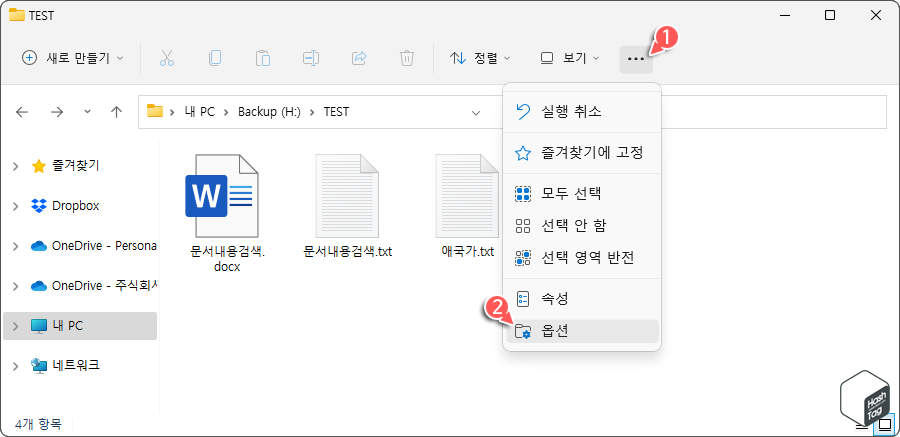Click the Delete trash can icon
The height and width of the screenshot is (437, 900).
tap(406, 58)
